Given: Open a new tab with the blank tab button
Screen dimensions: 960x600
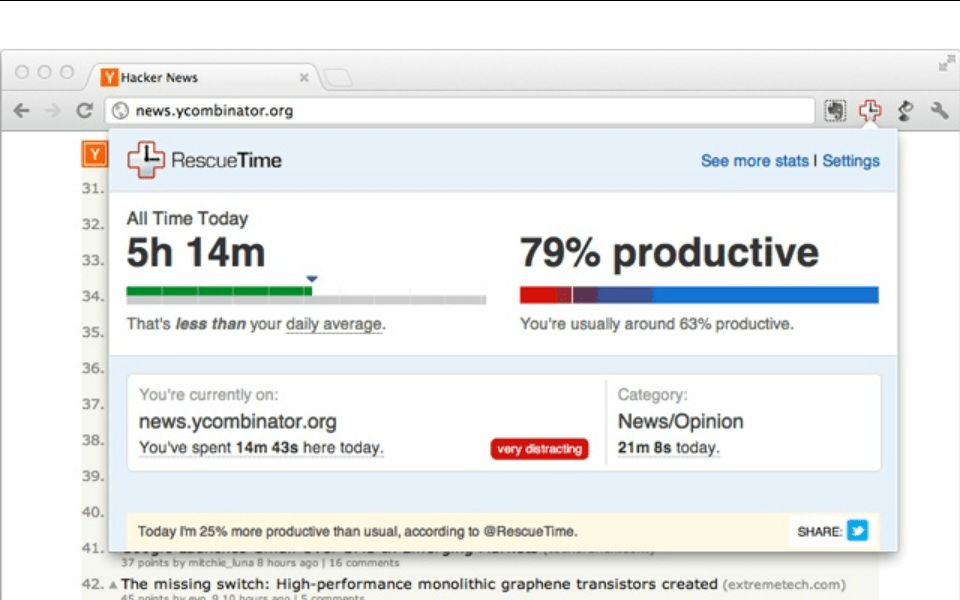Looking at the screenshot, I should [338, 78].
